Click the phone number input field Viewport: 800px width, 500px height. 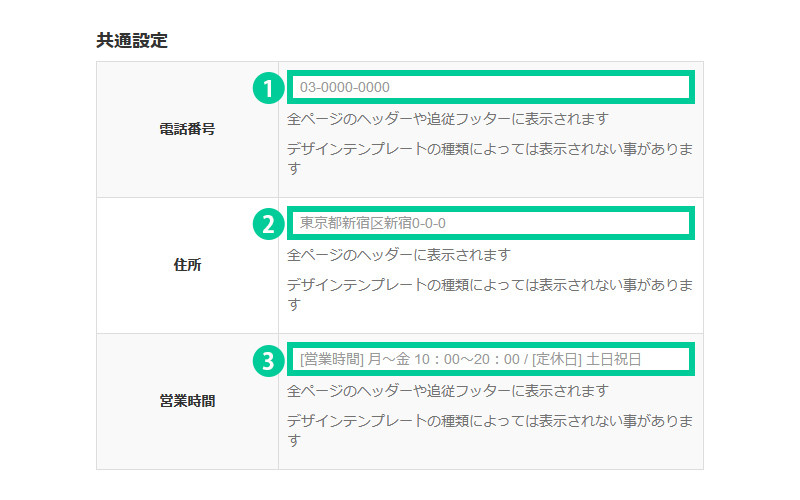coord(490,87)
